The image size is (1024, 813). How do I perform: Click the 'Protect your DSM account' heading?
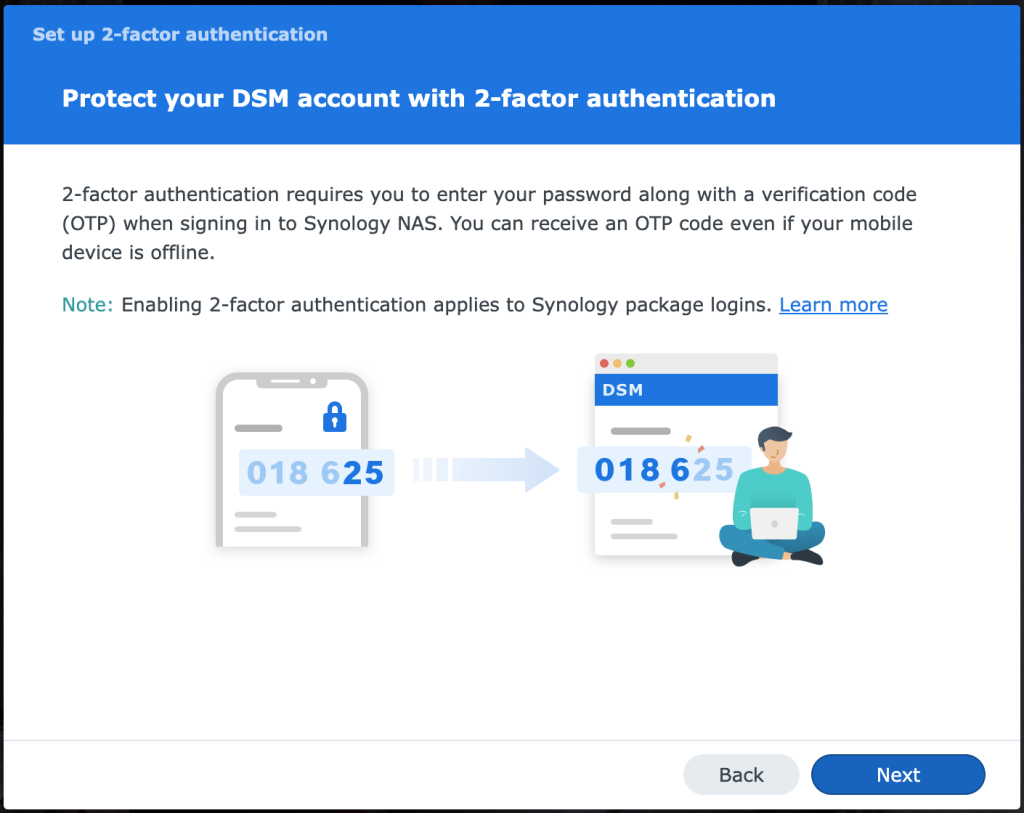(419, 99)
